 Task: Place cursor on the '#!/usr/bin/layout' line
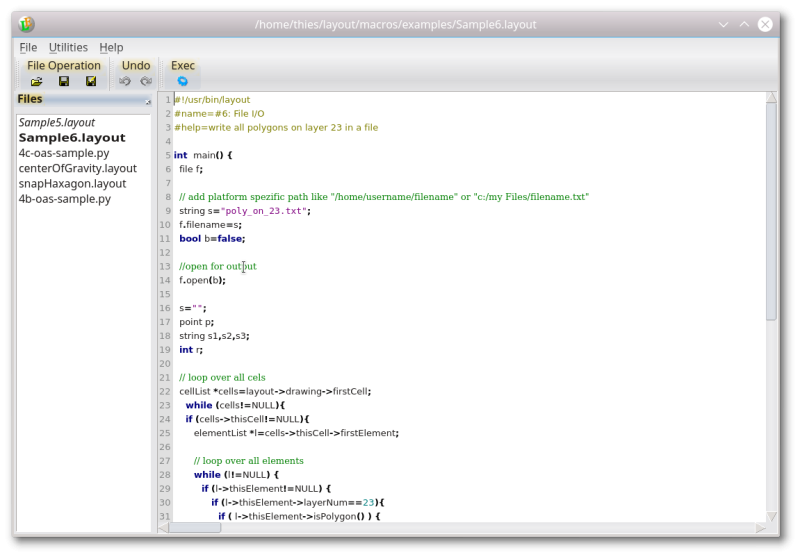click(212, 99)
